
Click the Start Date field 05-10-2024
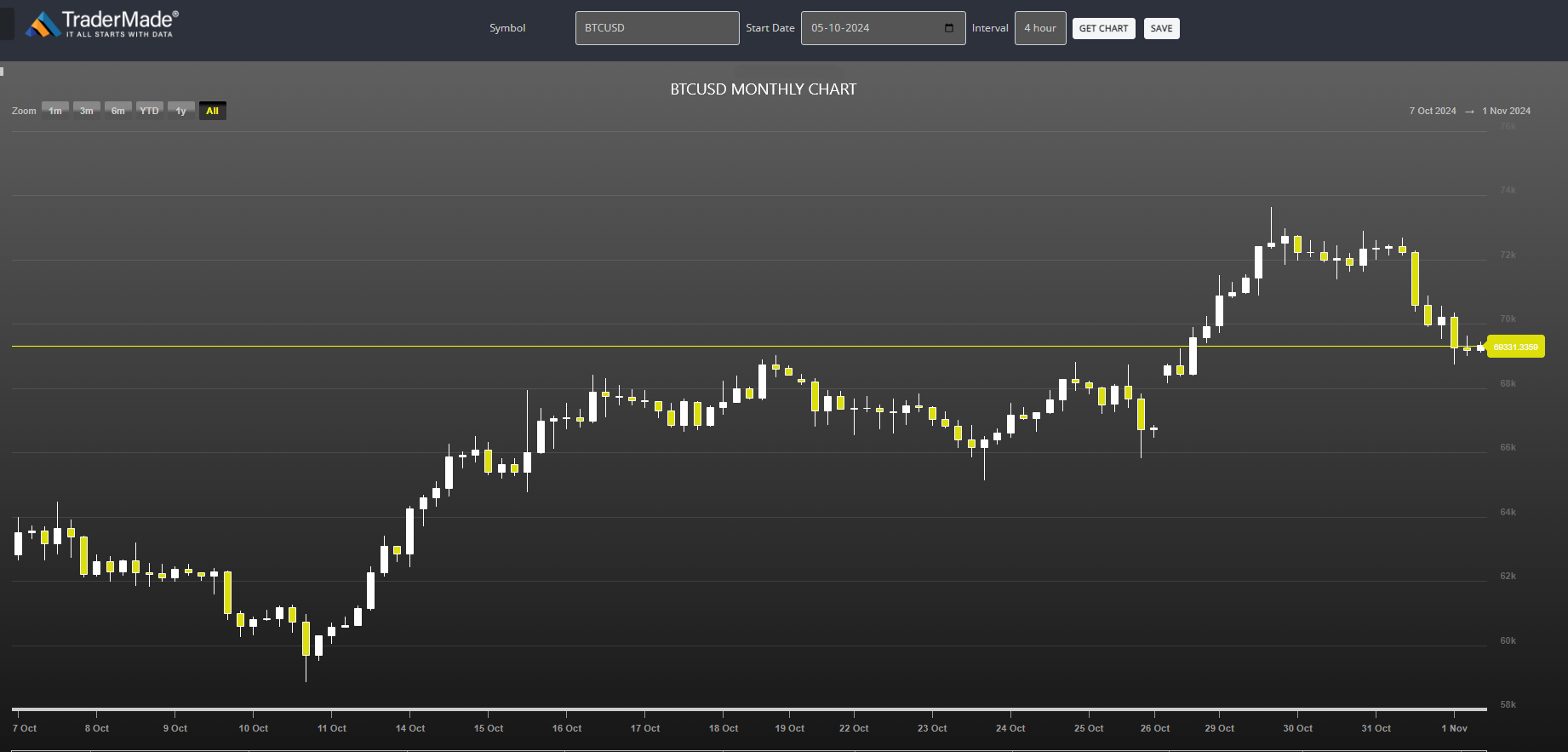pyautogui.click(x=883, y=28)
